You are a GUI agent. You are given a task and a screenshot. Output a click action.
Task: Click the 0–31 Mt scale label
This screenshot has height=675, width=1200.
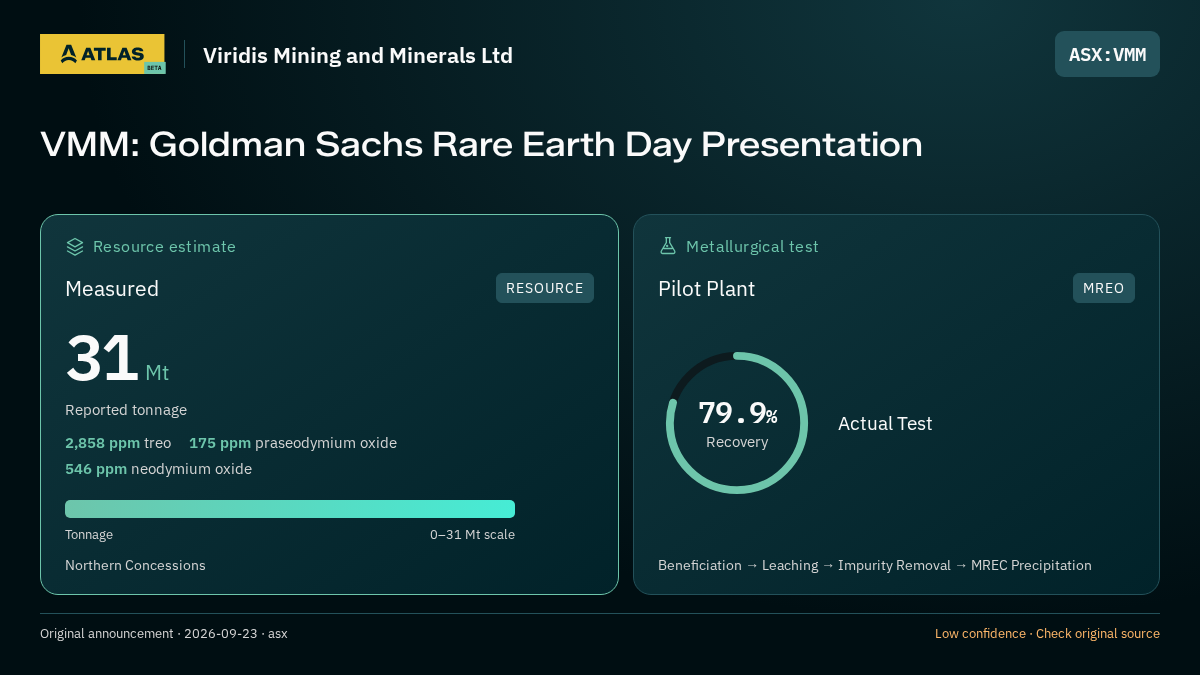click(x=472, y=535)
